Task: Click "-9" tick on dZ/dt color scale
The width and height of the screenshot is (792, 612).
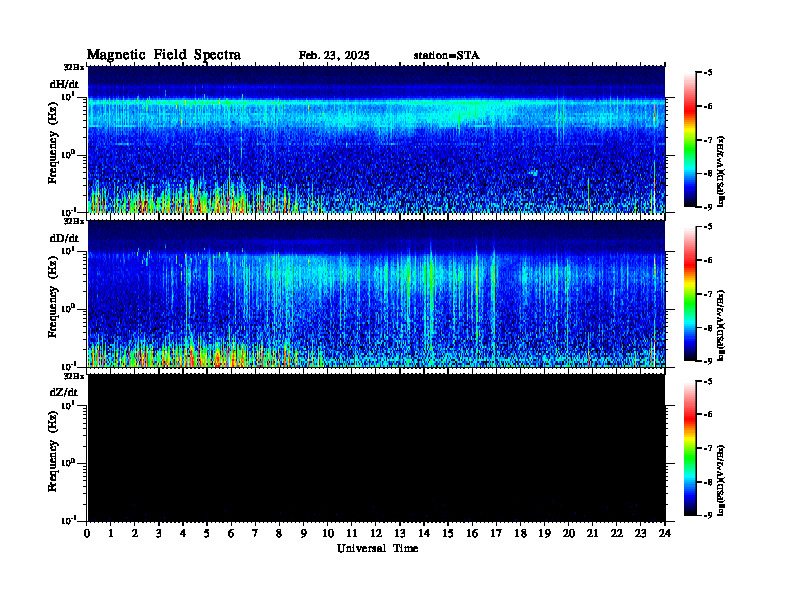Action: coord(708,515)
